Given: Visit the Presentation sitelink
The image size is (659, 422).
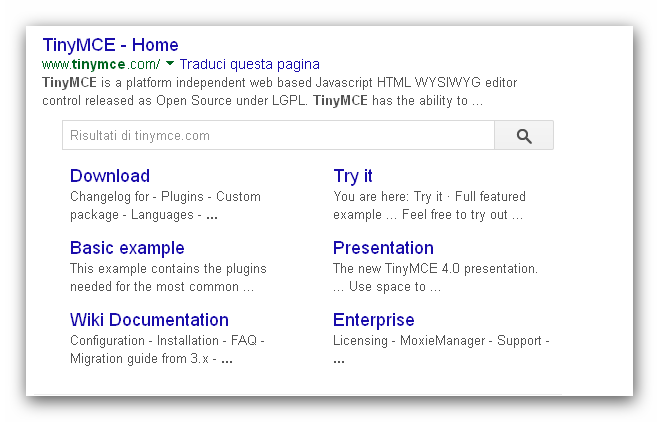Looking at the screenshot, I should point(383,248).
